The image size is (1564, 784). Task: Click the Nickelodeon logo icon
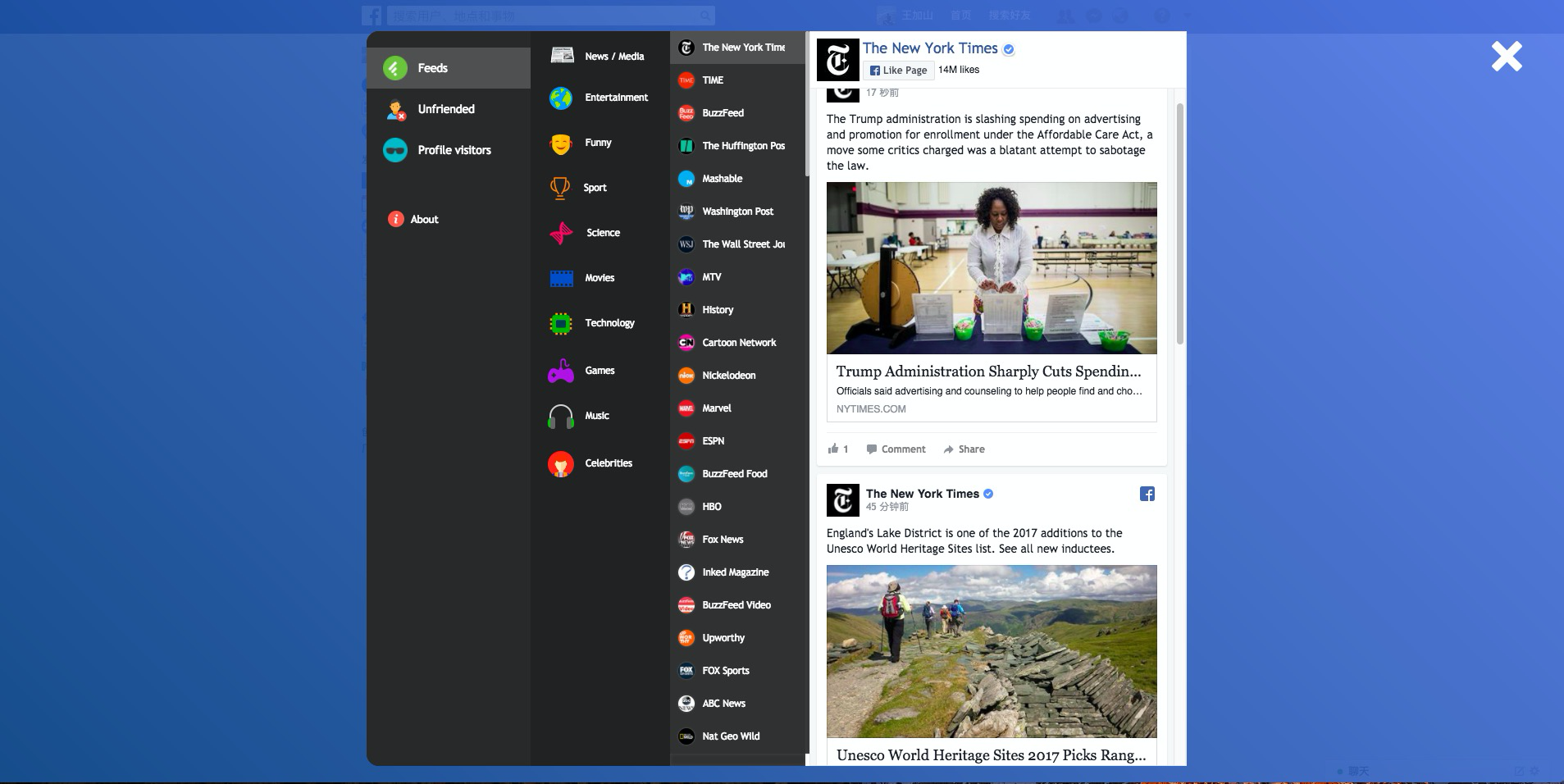[x=686, y=376]
